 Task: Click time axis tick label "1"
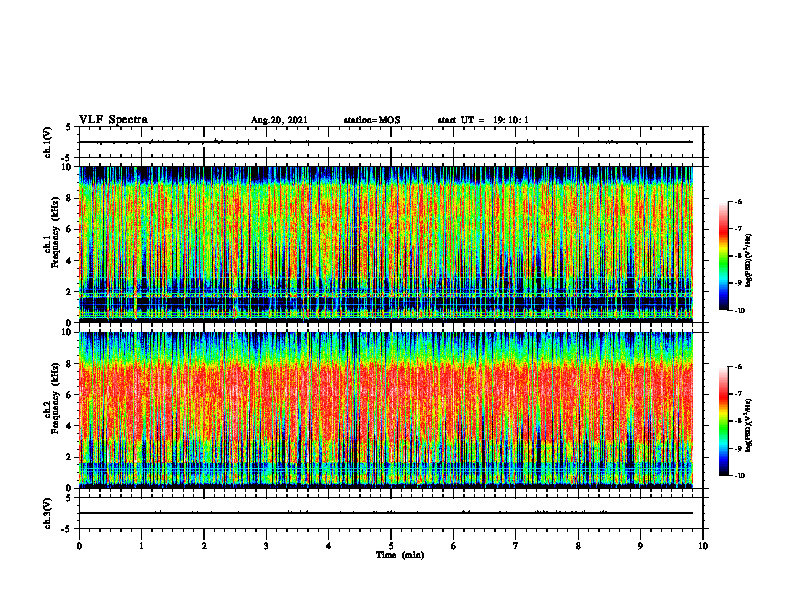coord(141,546)
